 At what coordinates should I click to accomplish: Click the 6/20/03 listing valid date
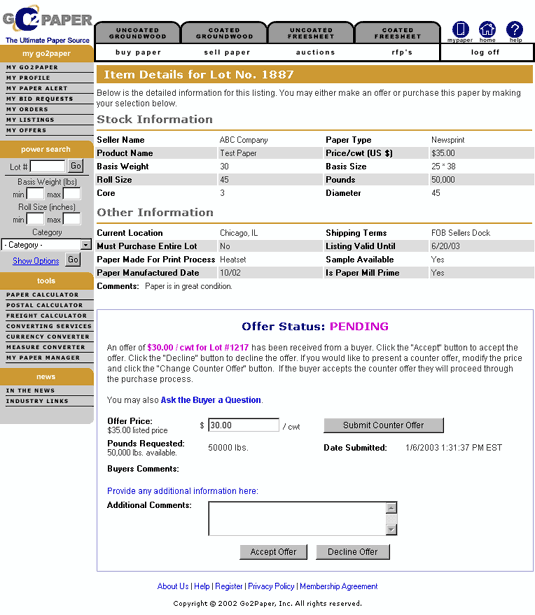click(x=446, y=246)
